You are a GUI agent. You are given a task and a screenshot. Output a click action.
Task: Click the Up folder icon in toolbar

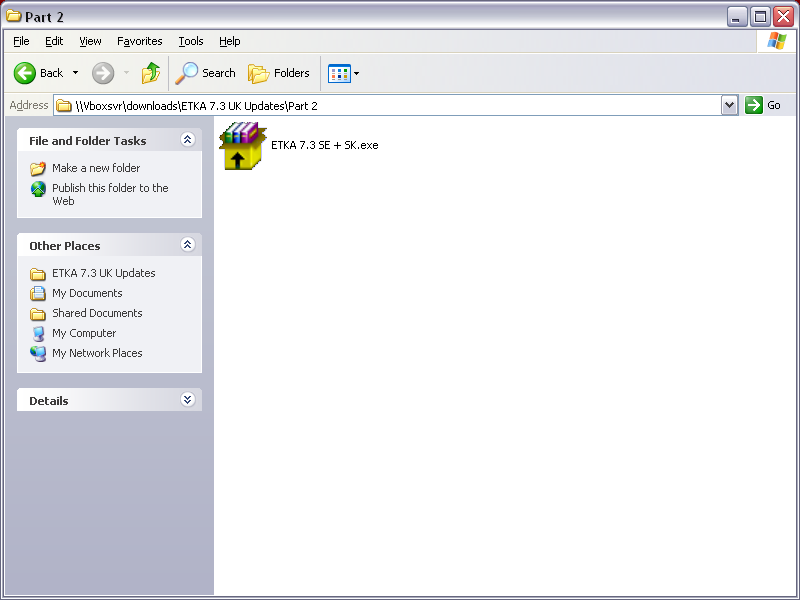coord(151,73)
